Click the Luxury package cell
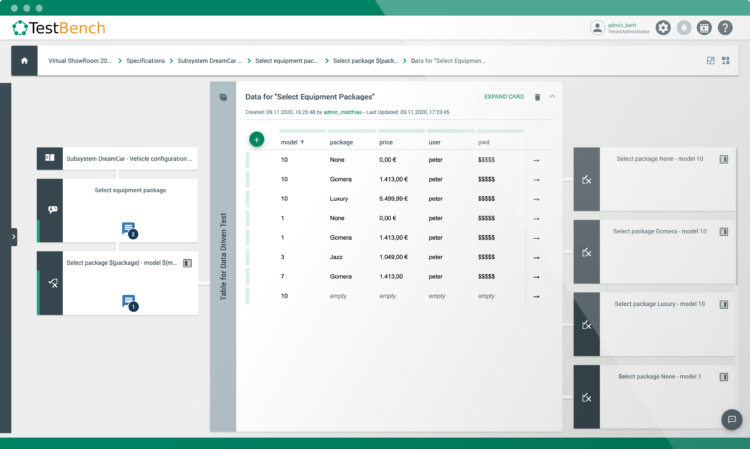Image resolution: width=750 pixels, height=449 pixels. coord(339,198)
